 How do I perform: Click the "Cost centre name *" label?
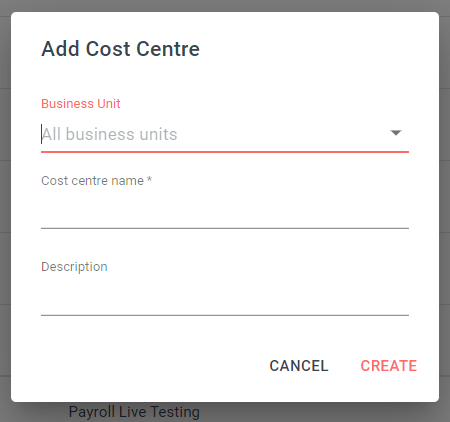click(x=97, y=181)
